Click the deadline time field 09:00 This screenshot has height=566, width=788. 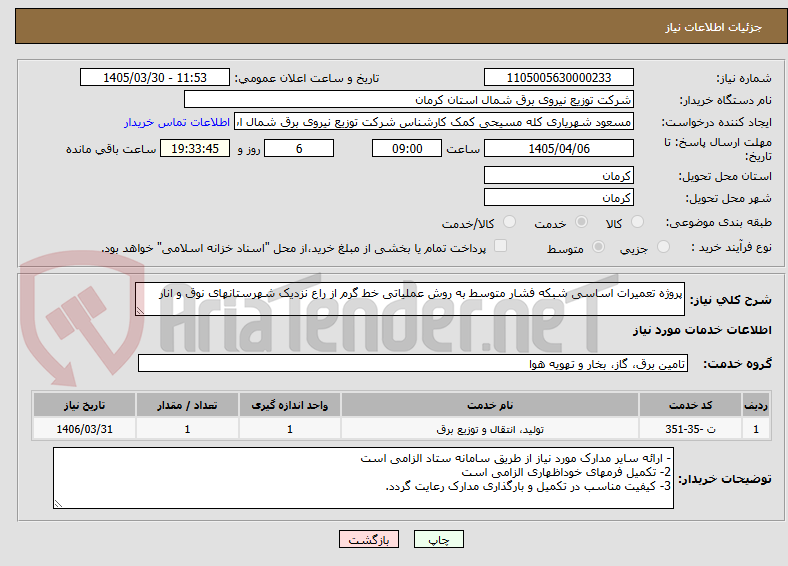pyautogui.click(x=407, y=148)
